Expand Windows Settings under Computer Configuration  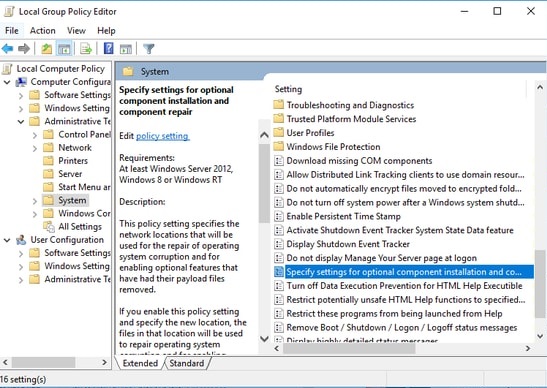click(21, 109)
